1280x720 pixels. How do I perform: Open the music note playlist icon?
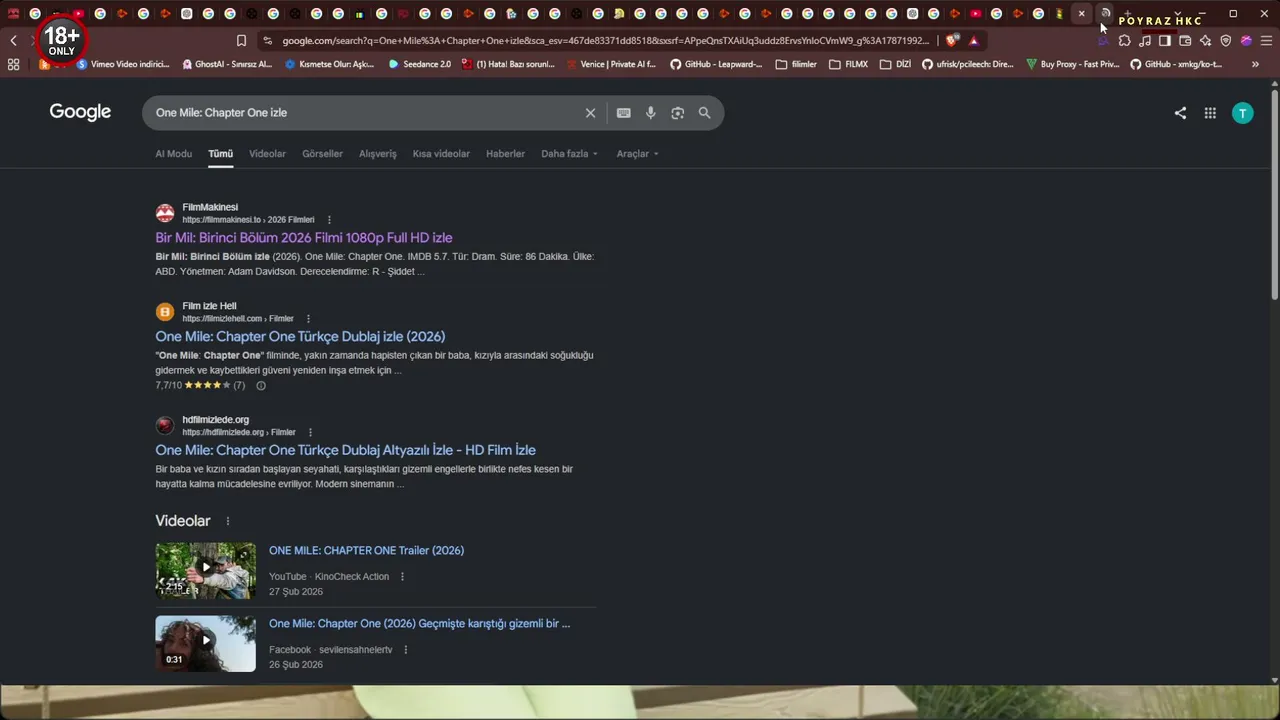tap(1145, 41)
